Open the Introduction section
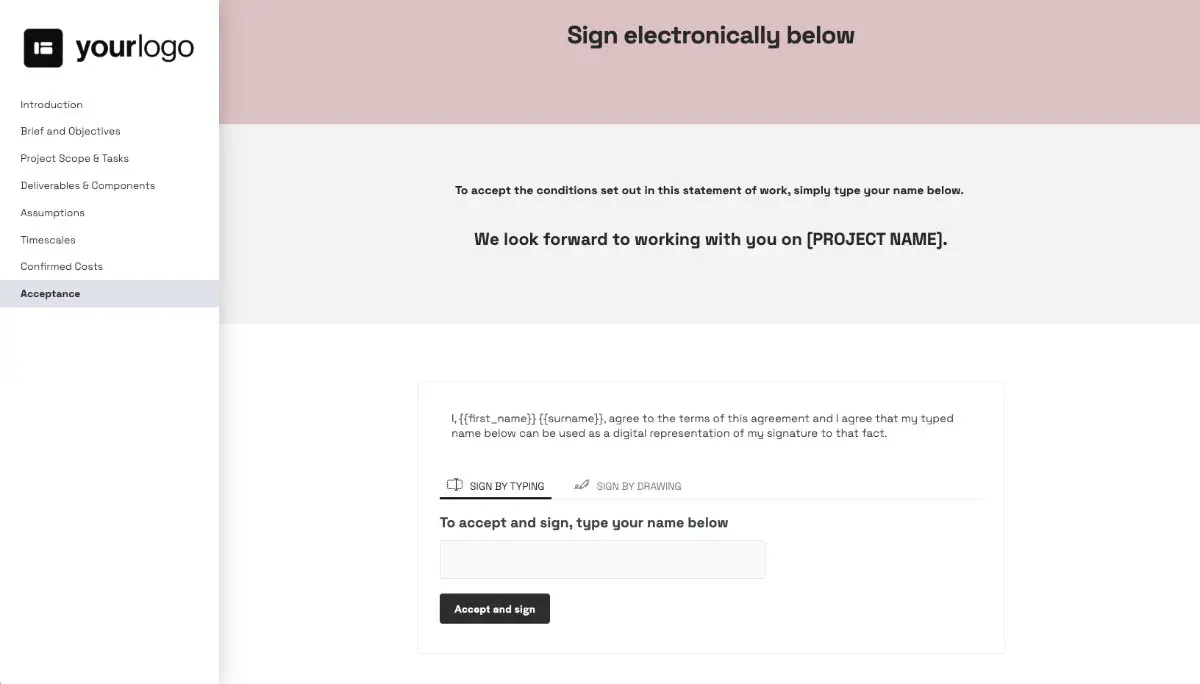 click(51, 104)
